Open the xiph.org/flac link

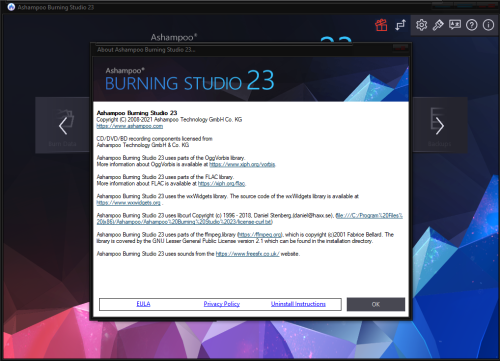[x=222, y=184]
